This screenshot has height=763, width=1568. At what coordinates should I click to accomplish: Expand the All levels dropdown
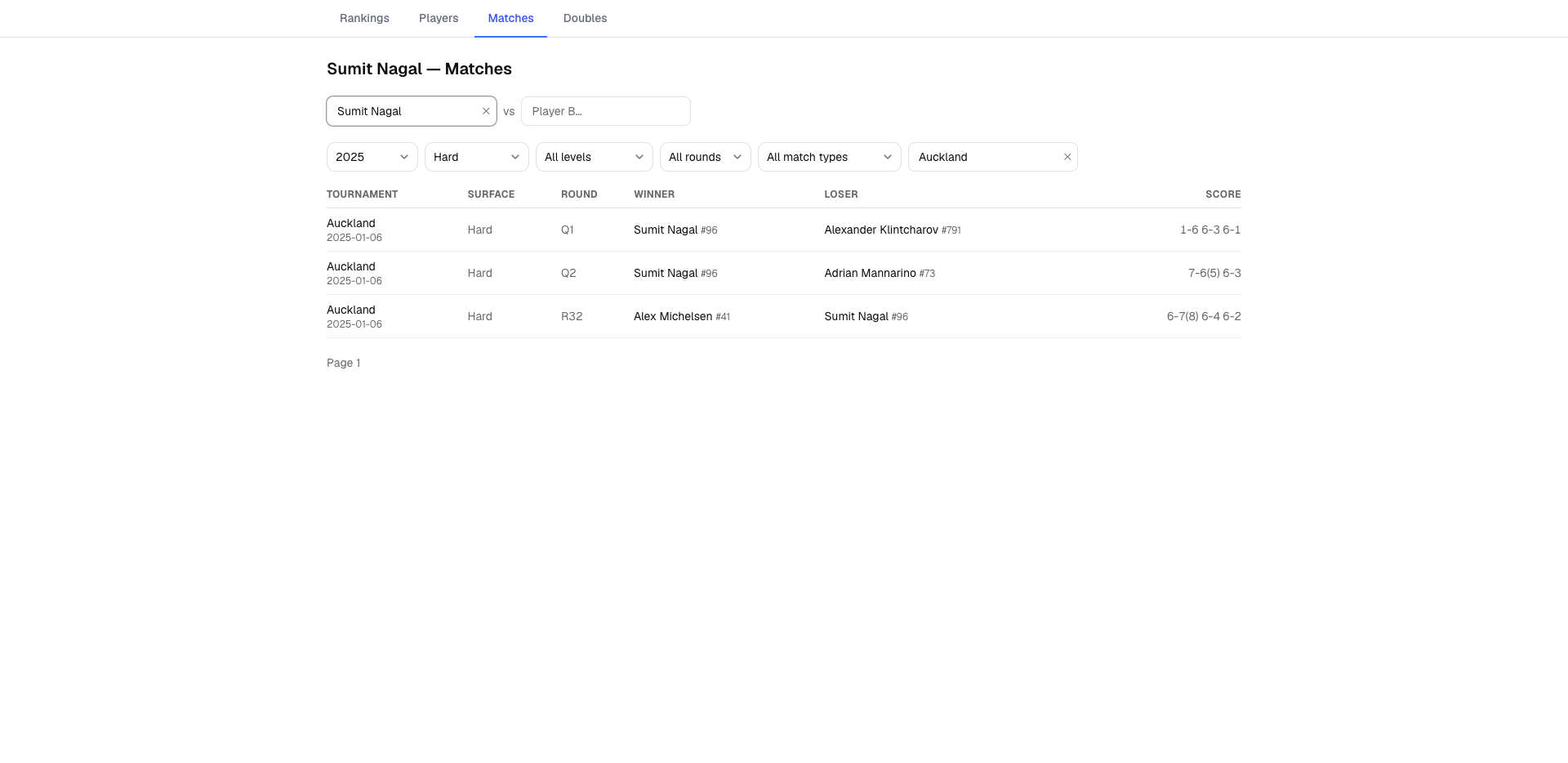click(595, 157)
